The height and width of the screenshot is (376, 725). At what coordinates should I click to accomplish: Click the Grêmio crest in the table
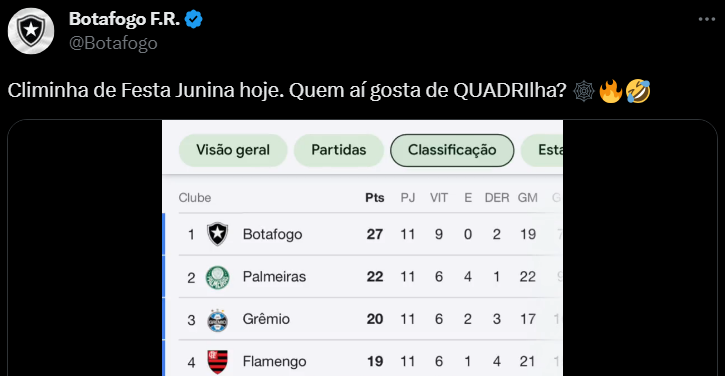(217, 320)
